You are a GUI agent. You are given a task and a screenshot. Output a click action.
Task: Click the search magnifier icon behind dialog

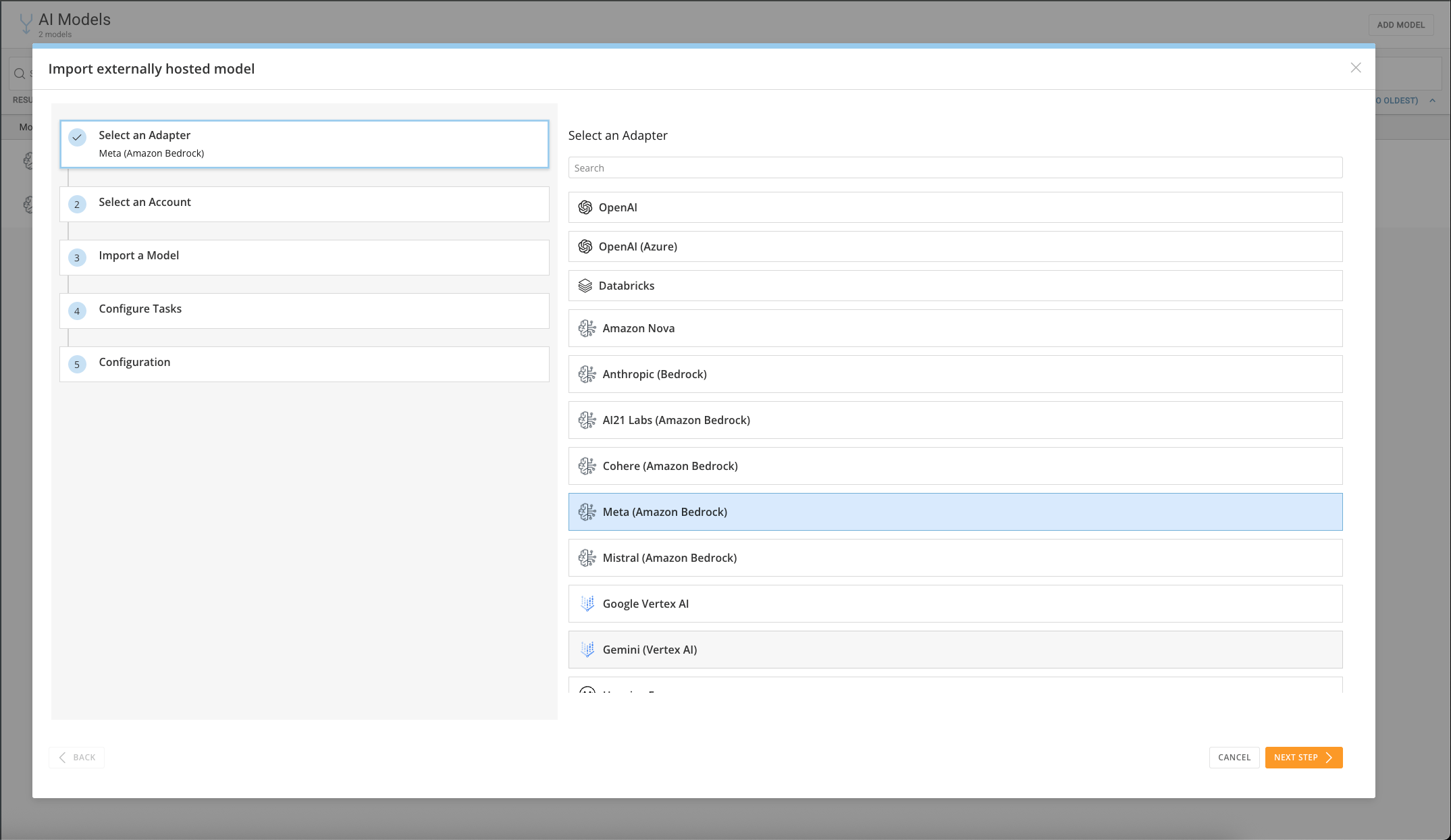point(20,74)
